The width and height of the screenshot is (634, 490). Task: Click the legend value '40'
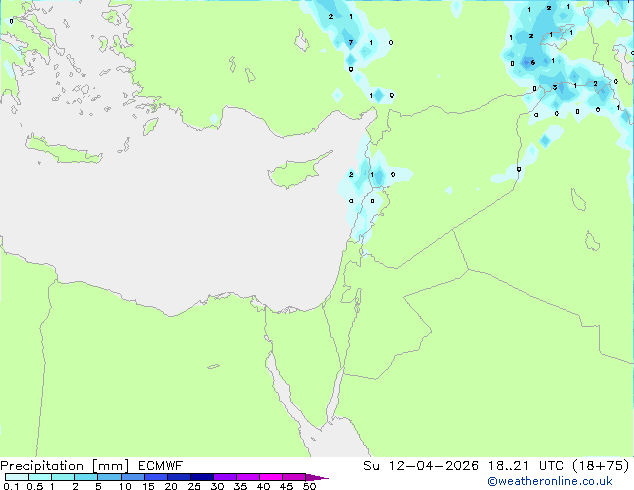tap(263, 486)
